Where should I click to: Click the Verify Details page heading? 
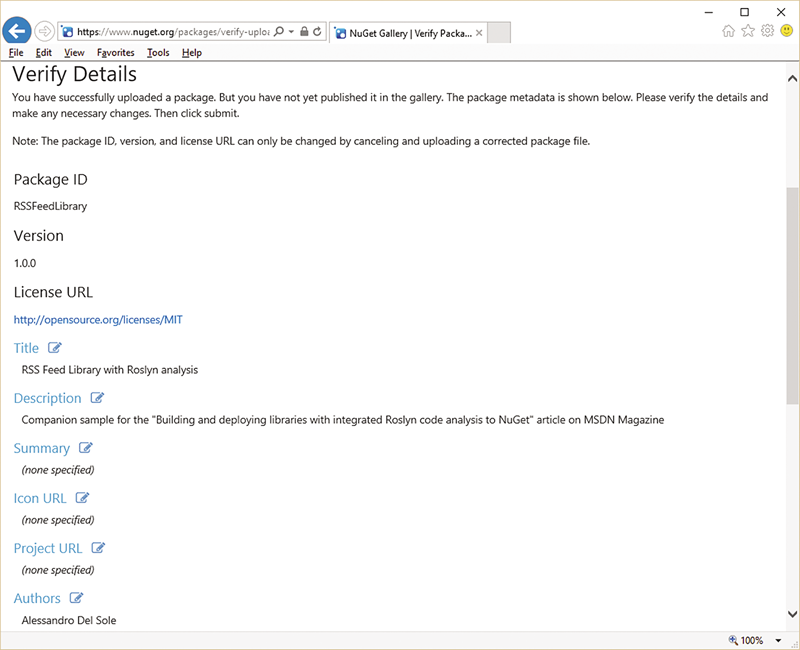tap(74, 74)
